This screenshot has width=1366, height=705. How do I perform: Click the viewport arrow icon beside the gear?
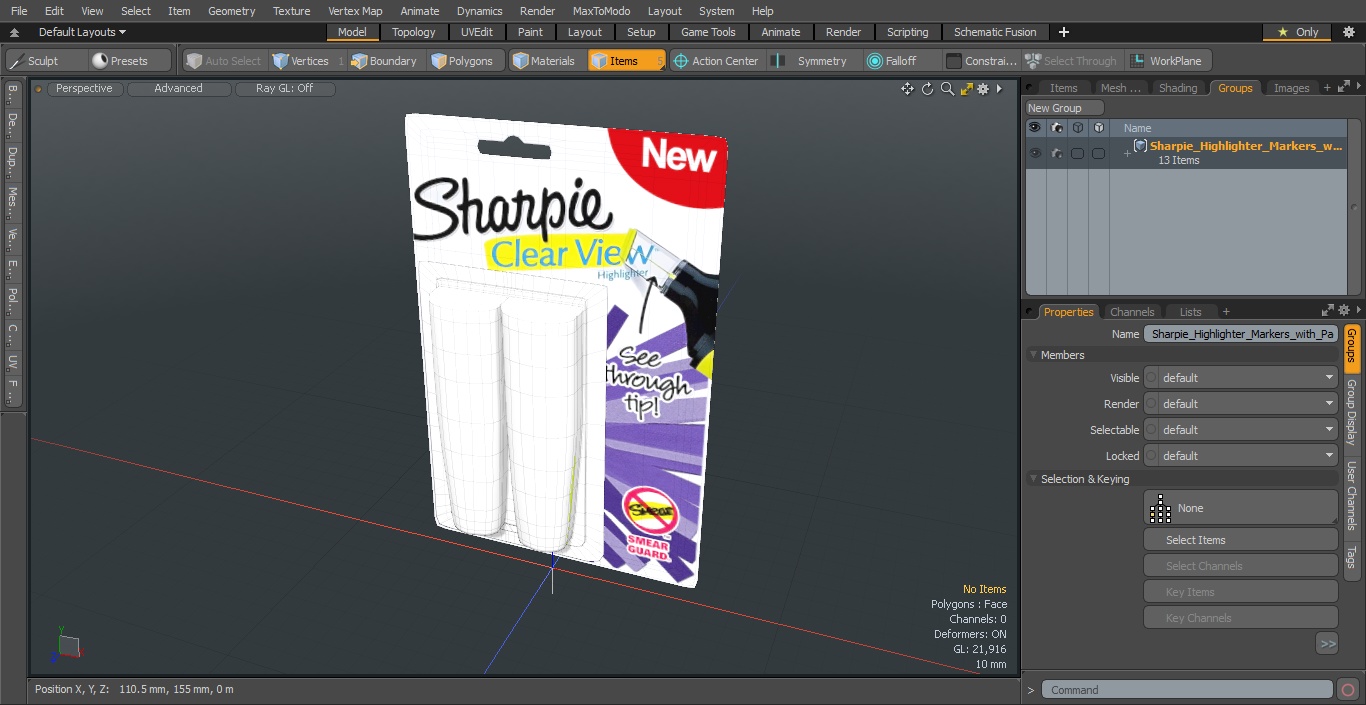(x=999, y=89)
